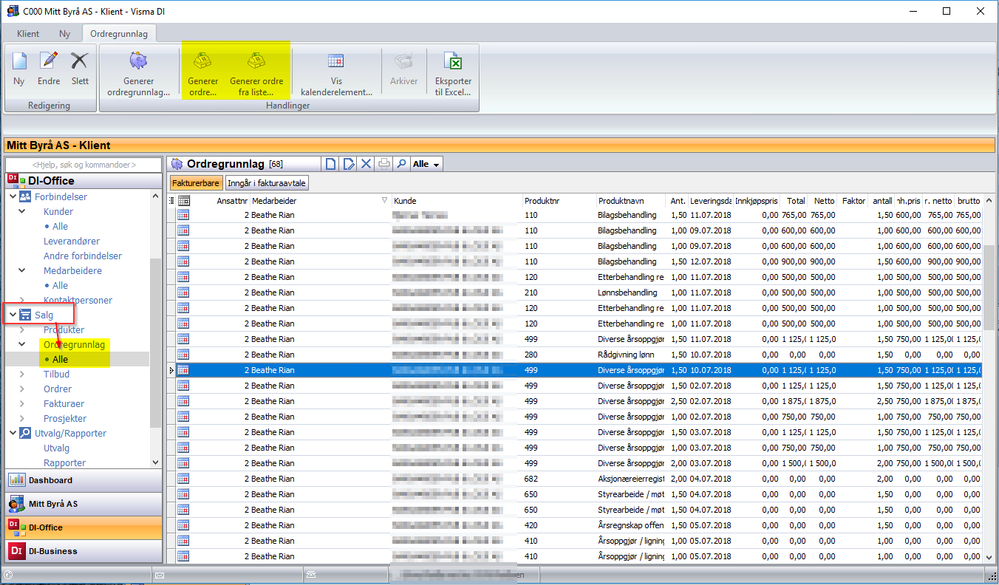The height and width of the screenshot is (585, 999).
Task: Click Mitt Byrå AS module icon
Action: pos(17,503)
